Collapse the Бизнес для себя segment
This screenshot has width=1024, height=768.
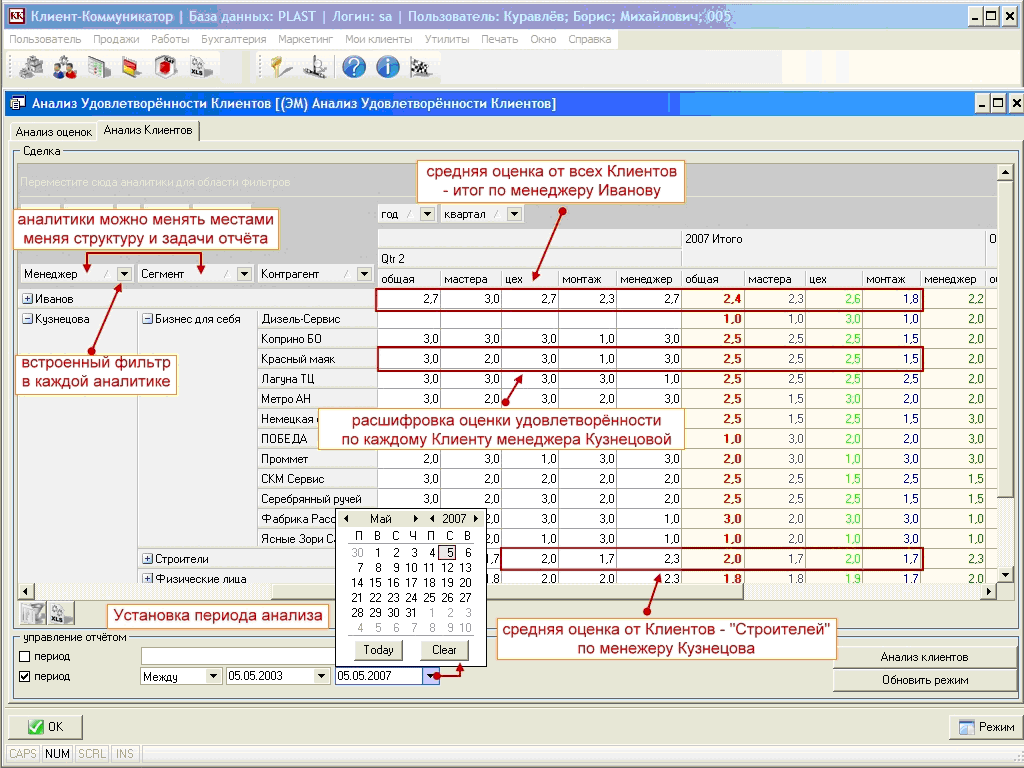(147, 319)
